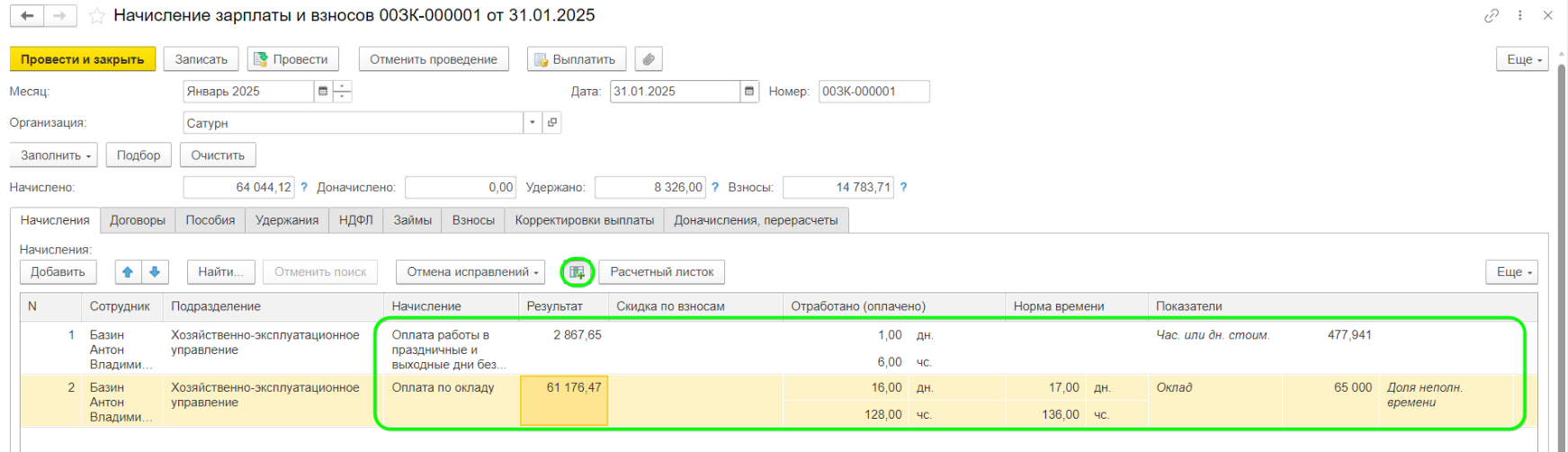
Task: Open the Взносы tab
Action: coord(473,220)
